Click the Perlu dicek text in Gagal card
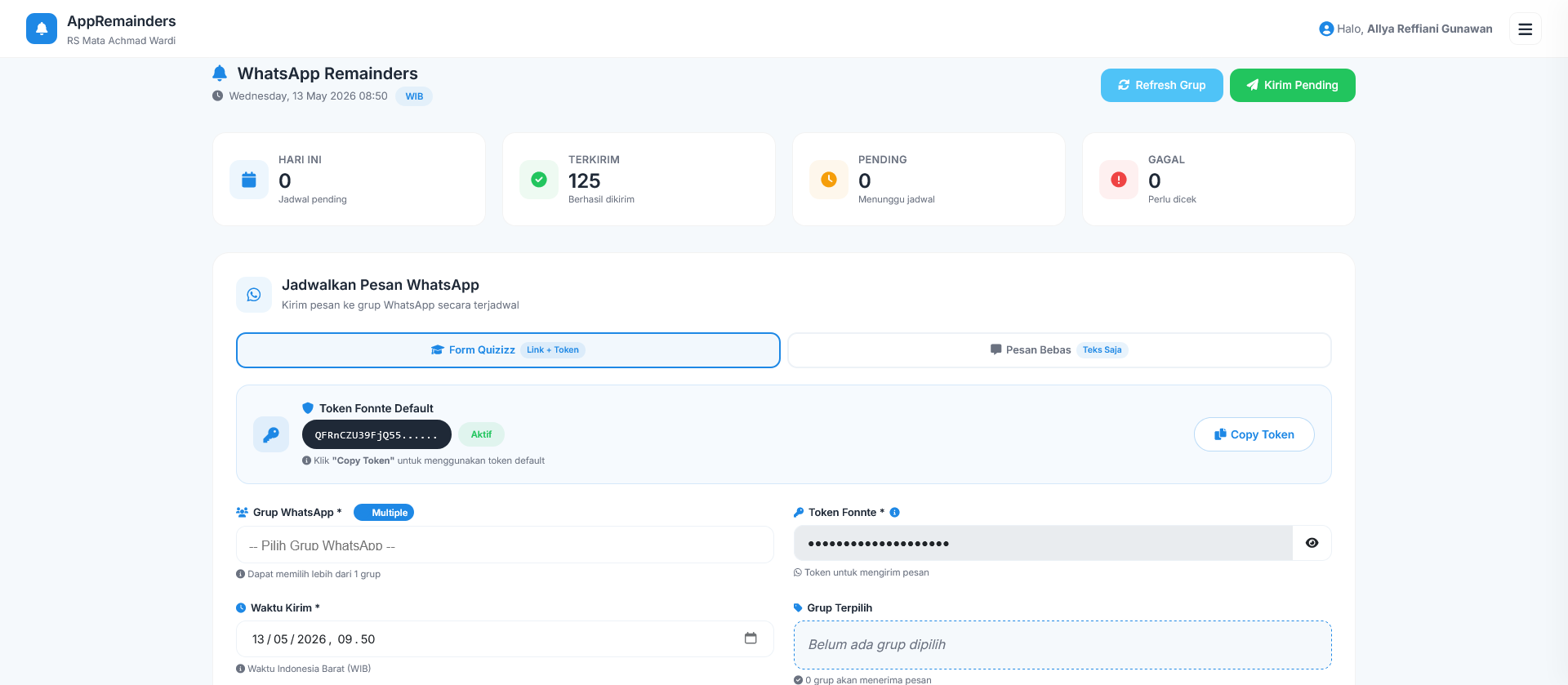The image size is (1568, 685). pyautogui.click(x=1172, y=199)
